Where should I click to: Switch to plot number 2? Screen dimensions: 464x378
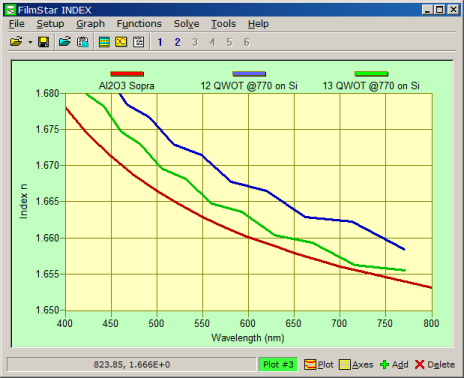(x=177, y=42)
